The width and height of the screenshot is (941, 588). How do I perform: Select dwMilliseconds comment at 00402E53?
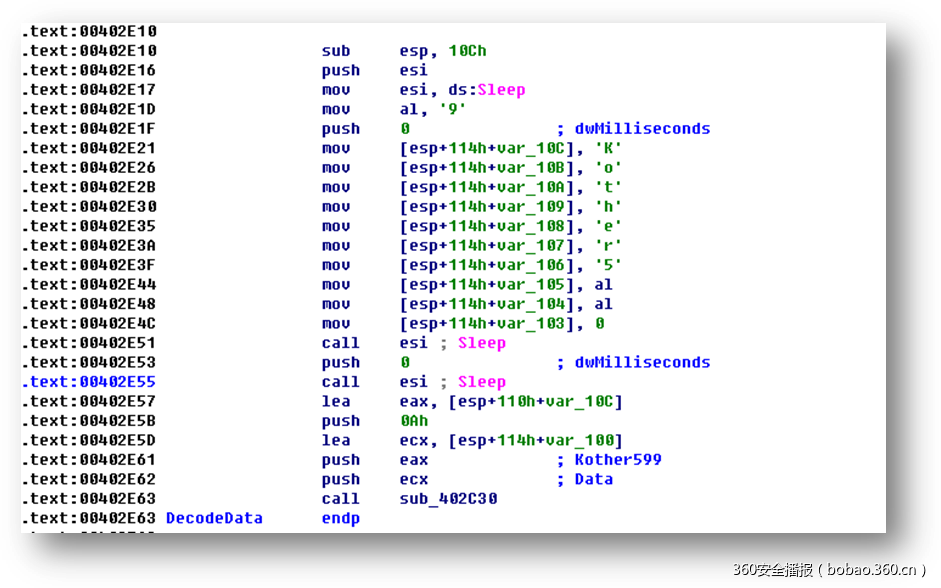642,362
